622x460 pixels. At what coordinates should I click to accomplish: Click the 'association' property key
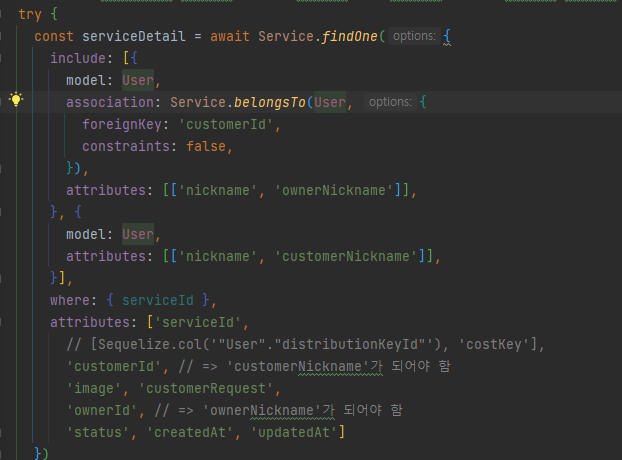pyautogui.click(x=110, y=102)
